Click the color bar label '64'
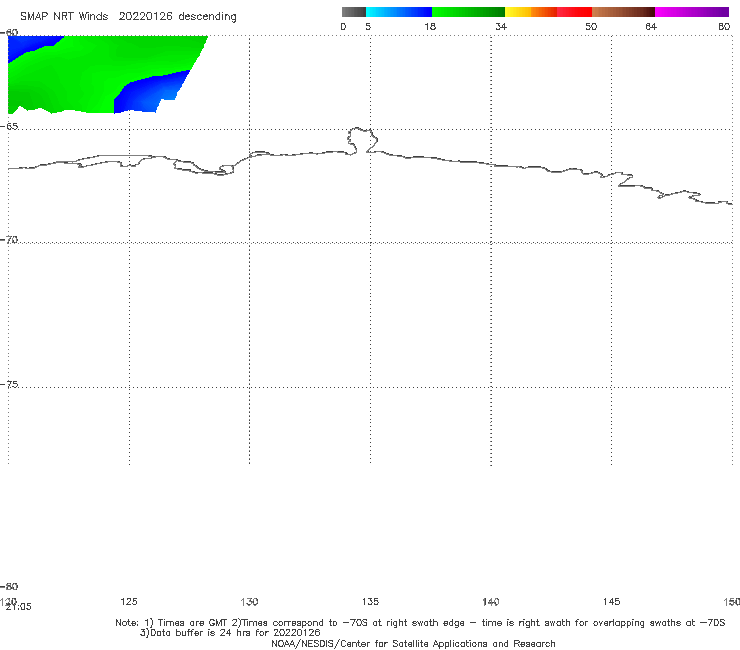This screenshot has width=740, height=650. pos(651,26)
